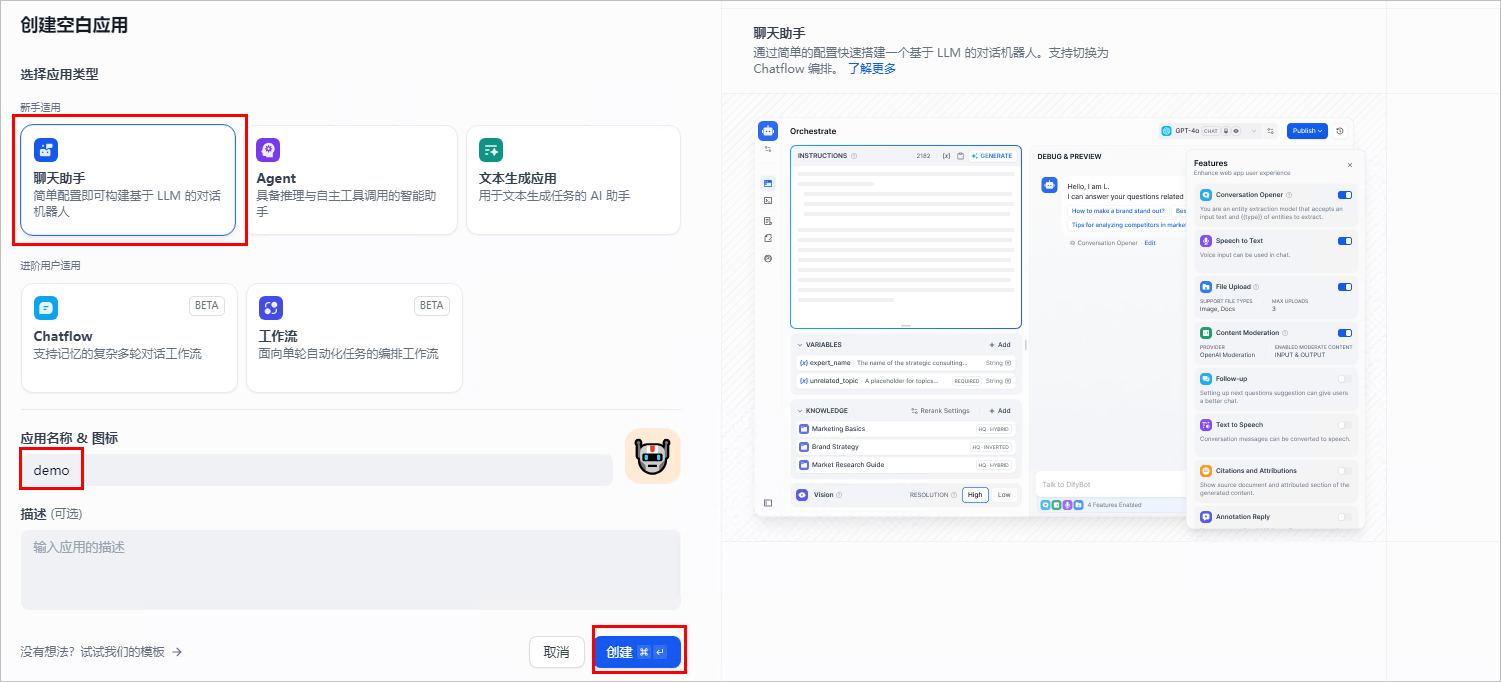1501x682 pixels.
Task: Select the Chatflow card's blue chat icon
Action: pyautogui.click(x=46, y=308)
